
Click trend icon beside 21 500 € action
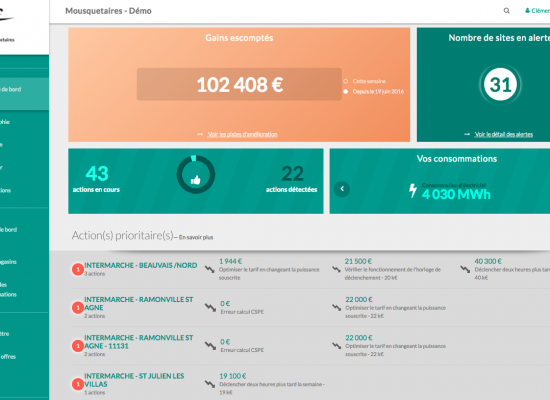(x=336, y=269)
